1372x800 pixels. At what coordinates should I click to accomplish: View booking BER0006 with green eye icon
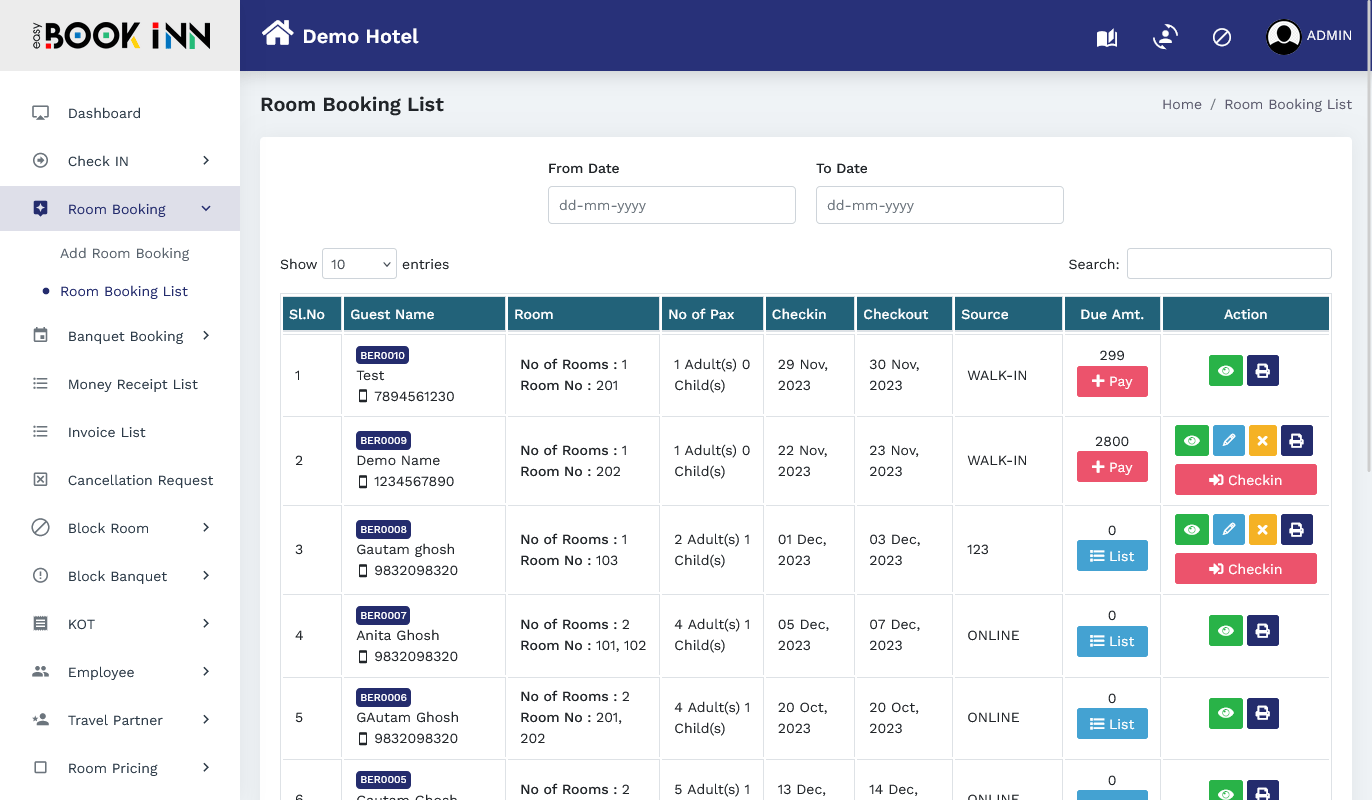click(1225, 714)
